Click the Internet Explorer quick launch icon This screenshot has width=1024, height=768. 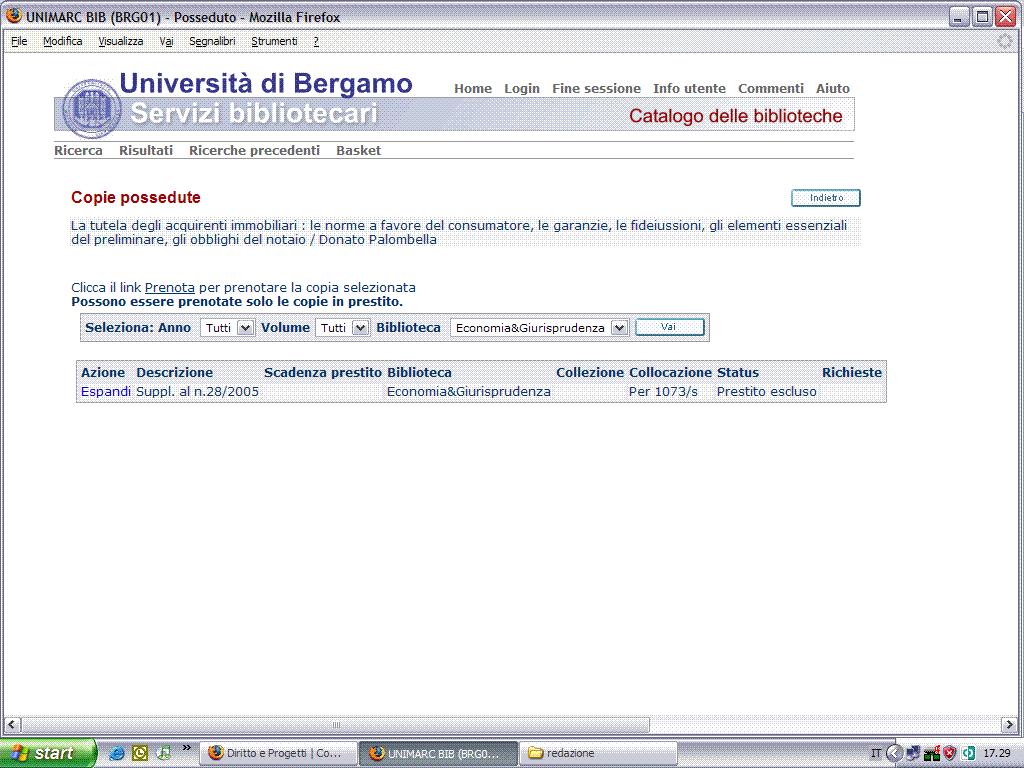tap(117, 753)
